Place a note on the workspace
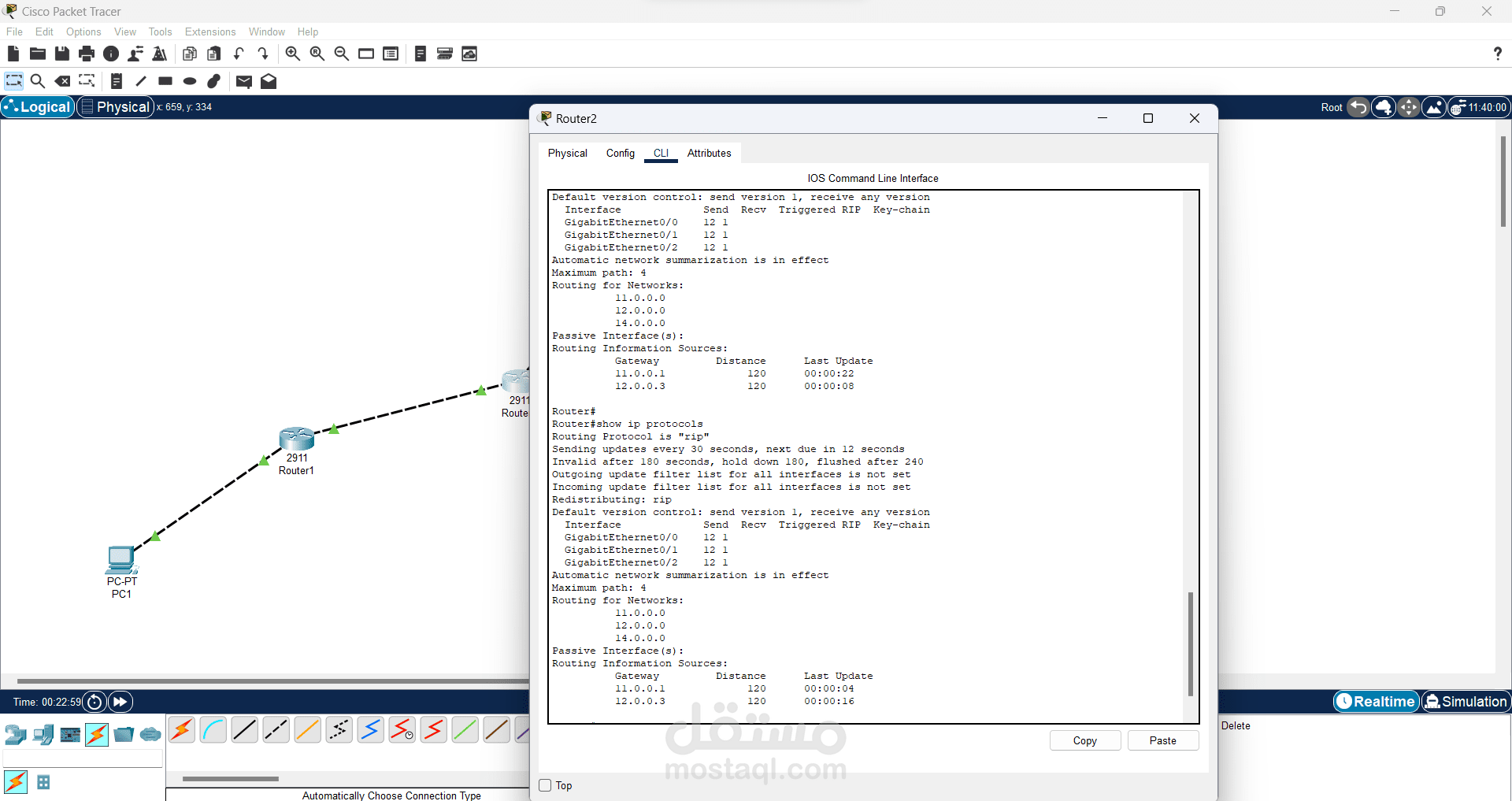 (x=117, y=81)
